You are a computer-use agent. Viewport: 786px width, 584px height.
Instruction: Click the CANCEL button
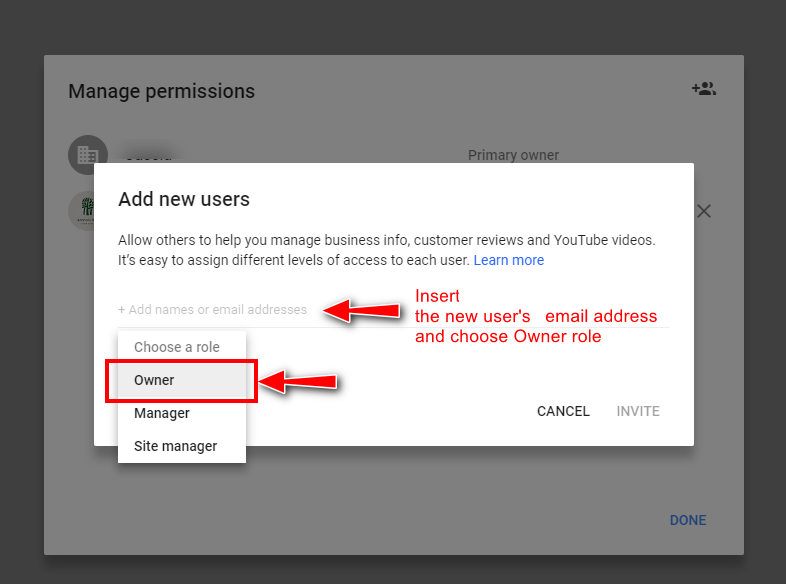[x=563, y=411]
